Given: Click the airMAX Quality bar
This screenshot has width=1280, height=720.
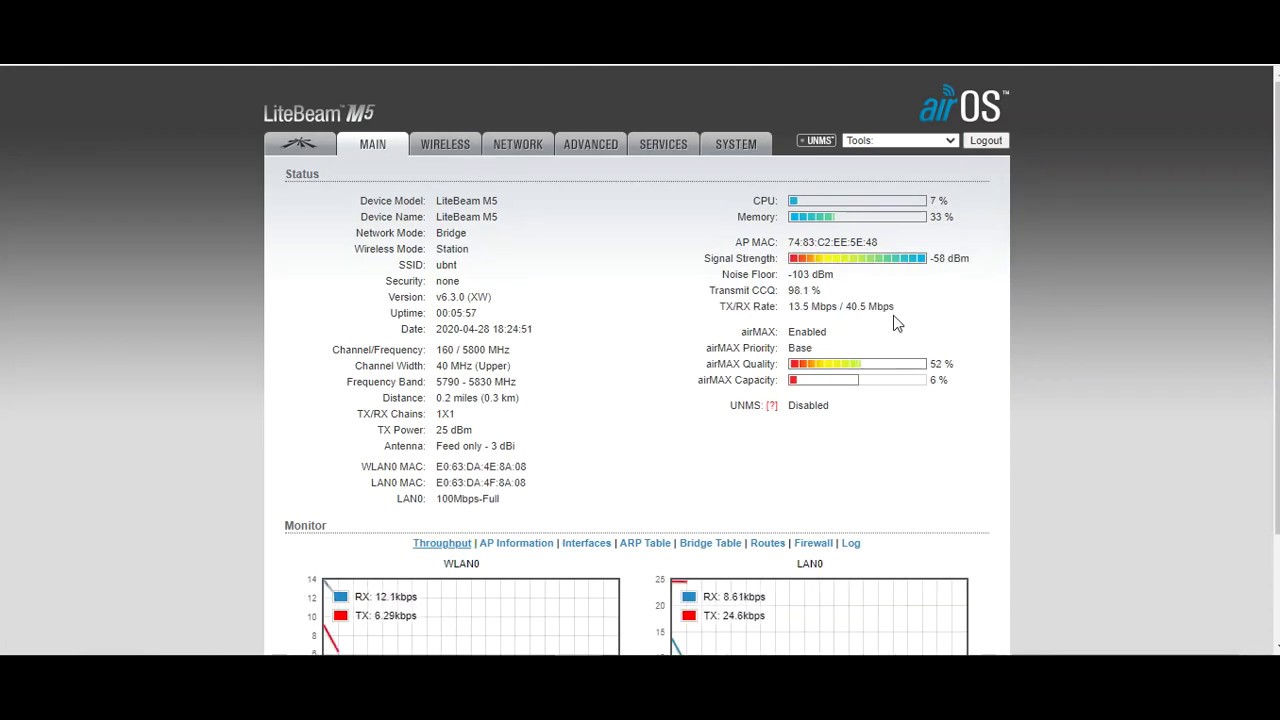Looking at the screenshot, I should pyautogui.click(x=857, y=364).
